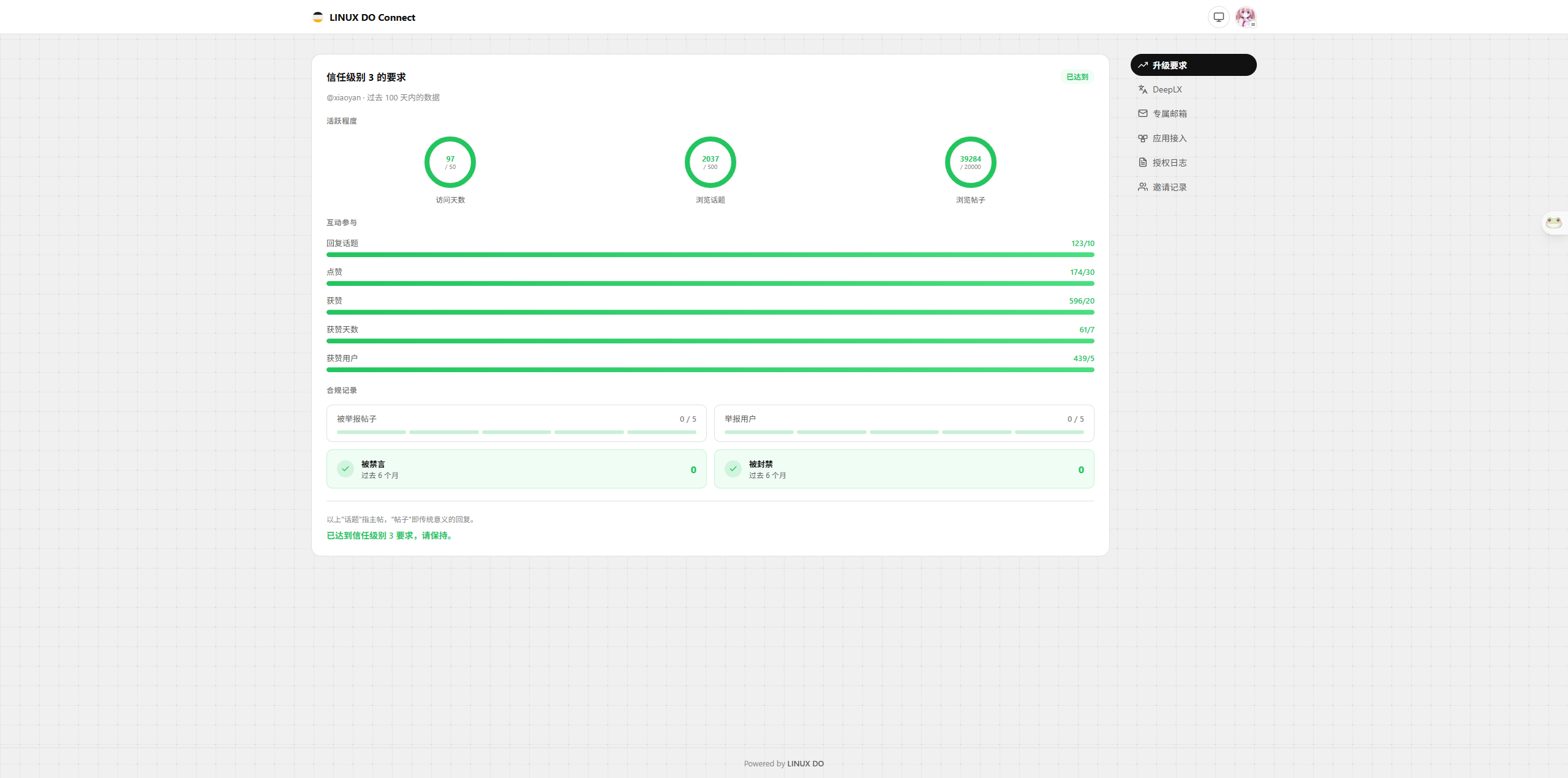This screenshot has width=1568, height=778.
Task: Click the @xiaoyan username text
Action: pos(344,98)
